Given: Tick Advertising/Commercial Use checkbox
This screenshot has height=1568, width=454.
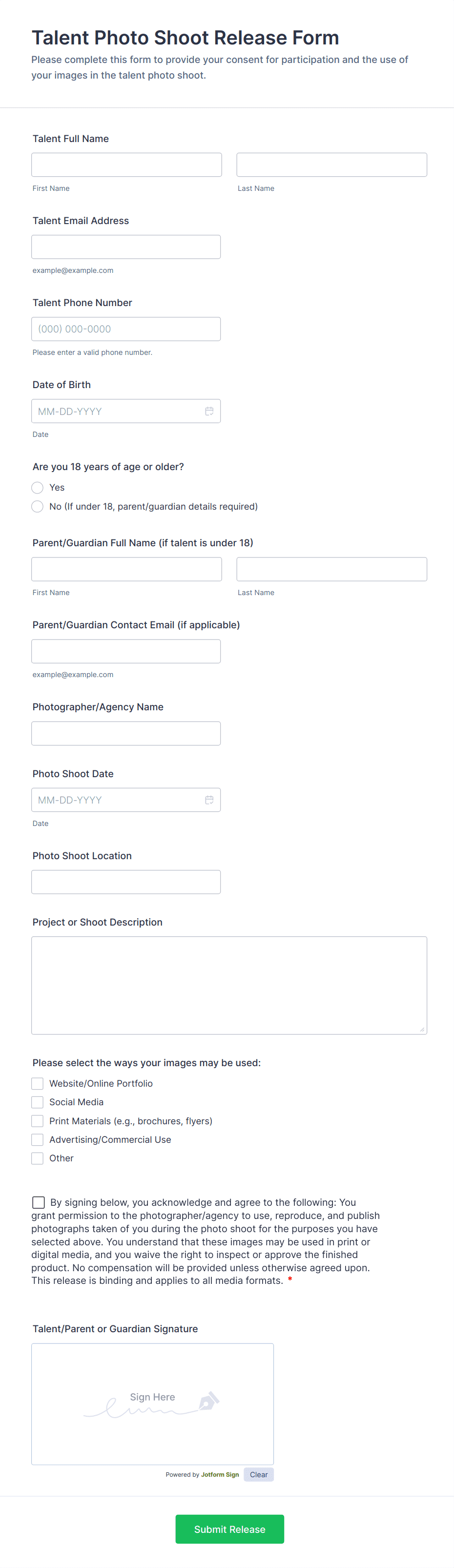Looking at the screenshot, I should coord(38,1139).
